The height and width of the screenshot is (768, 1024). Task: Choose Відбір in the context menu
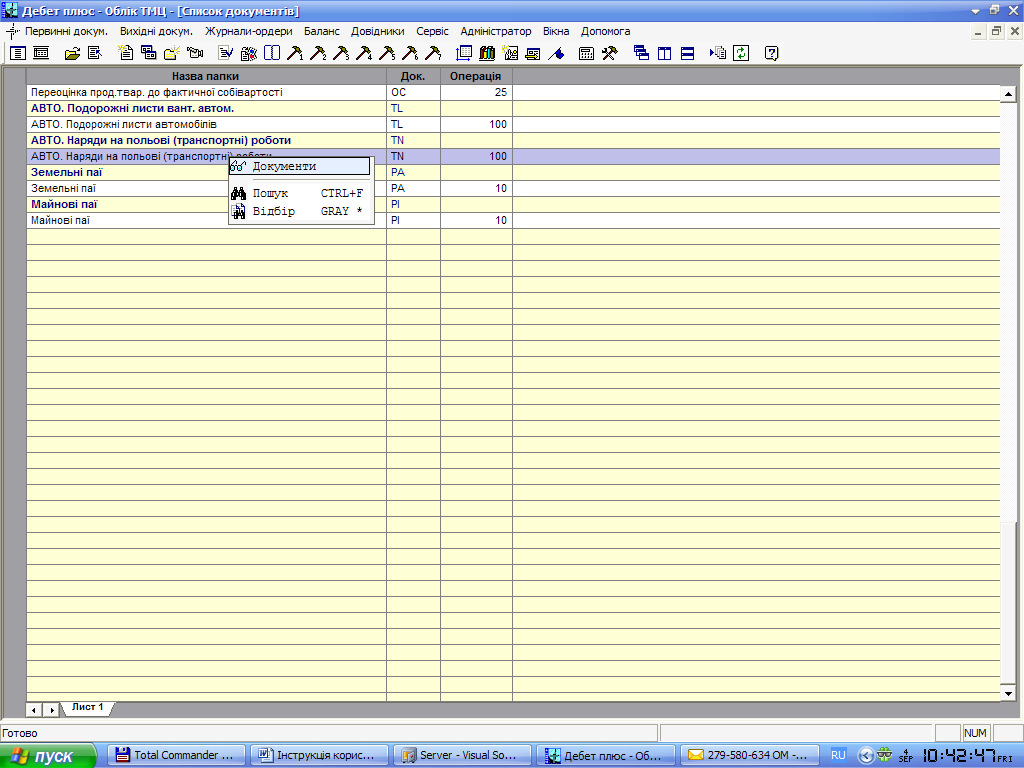(300, 212)
